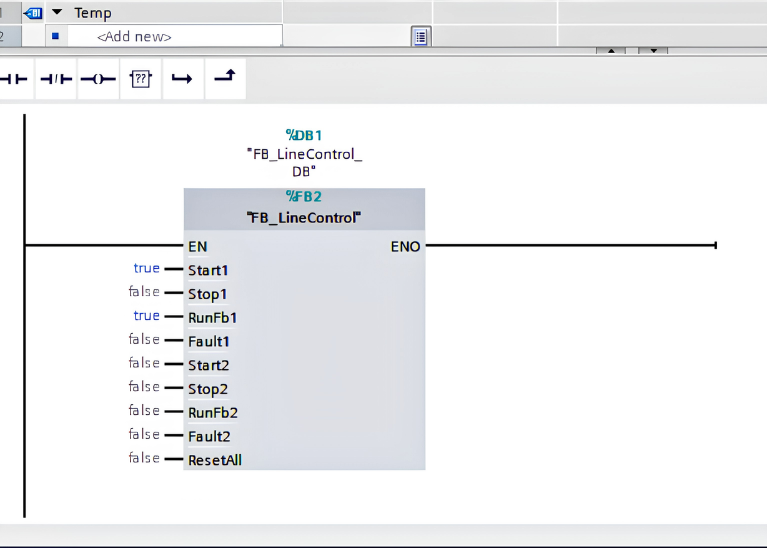The image size is (767, 548).
Task: Select the Fault1 parameter
Action: point(209,342)
